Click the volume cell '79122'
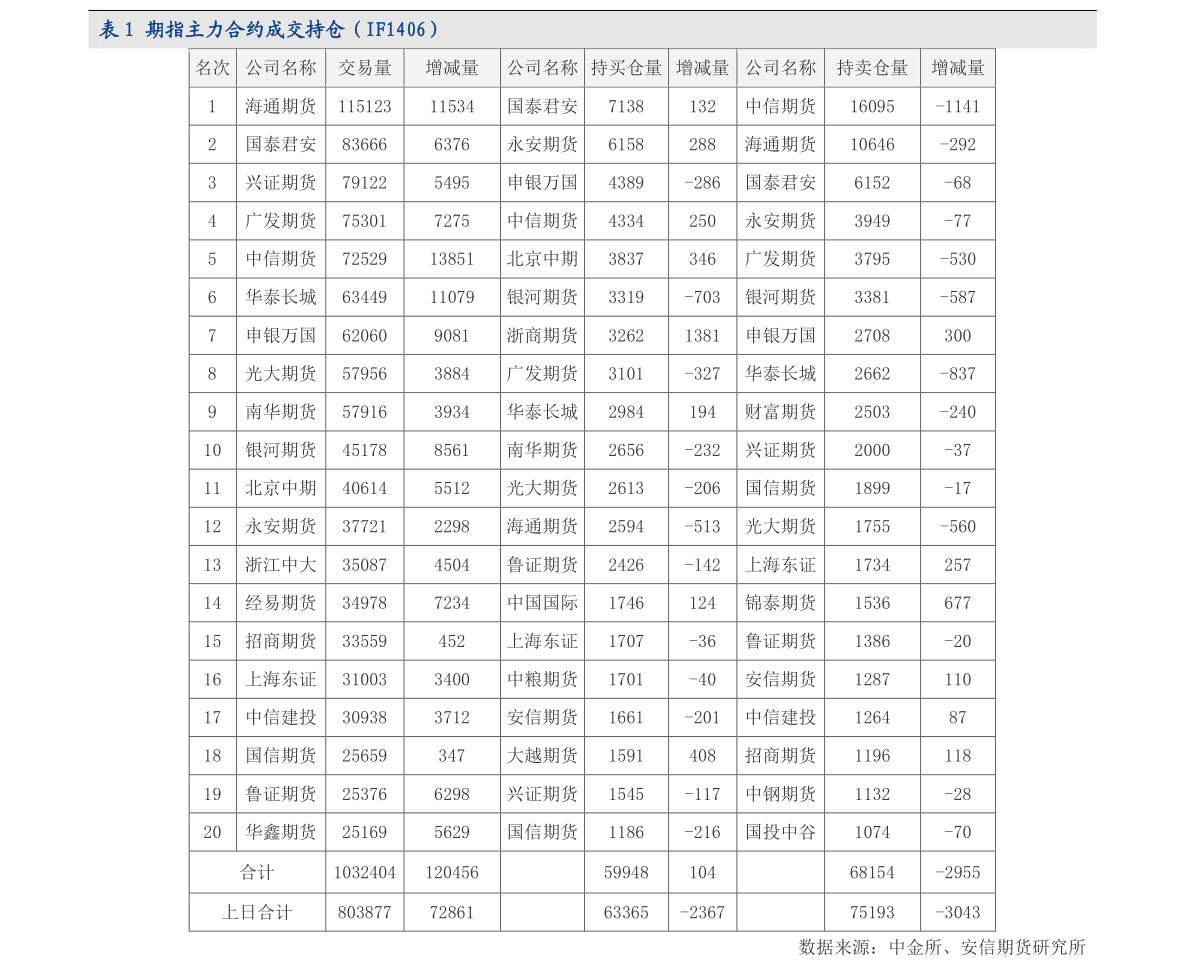The width and height of the screenshot is (1191, 976). pos(365,183)
